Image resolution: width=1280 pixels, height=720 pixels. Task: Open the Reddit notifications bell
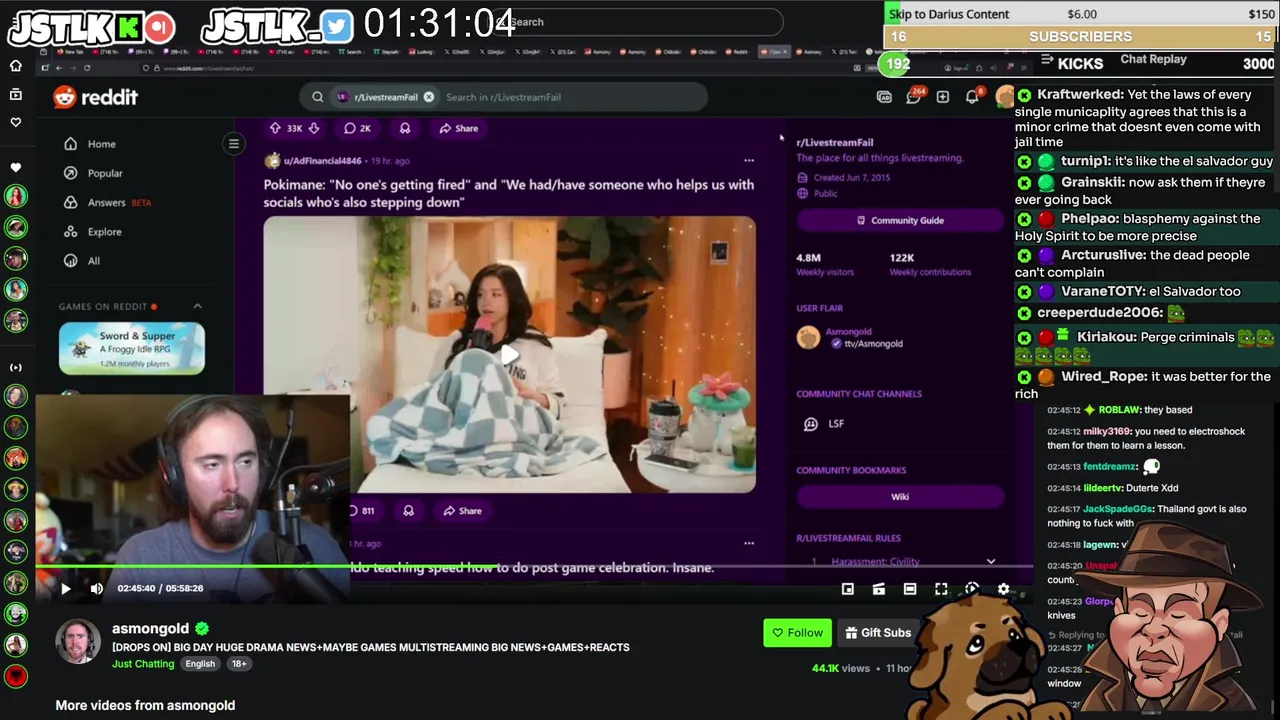click(972, 97)
